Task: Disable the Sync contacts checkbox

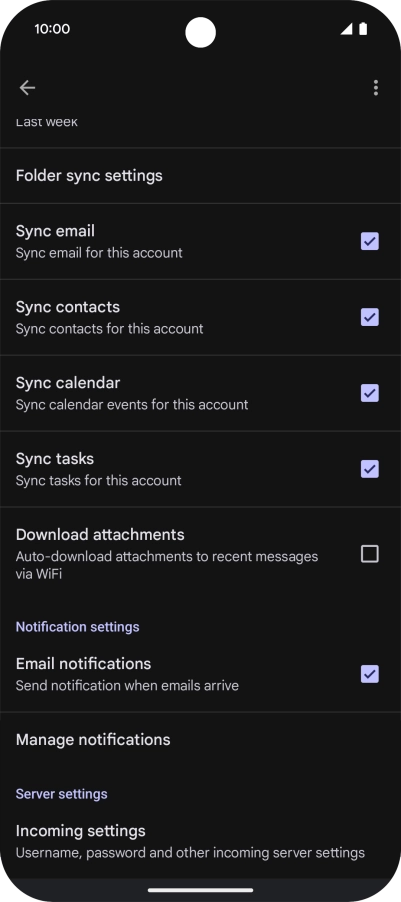Action: (369, 317)
